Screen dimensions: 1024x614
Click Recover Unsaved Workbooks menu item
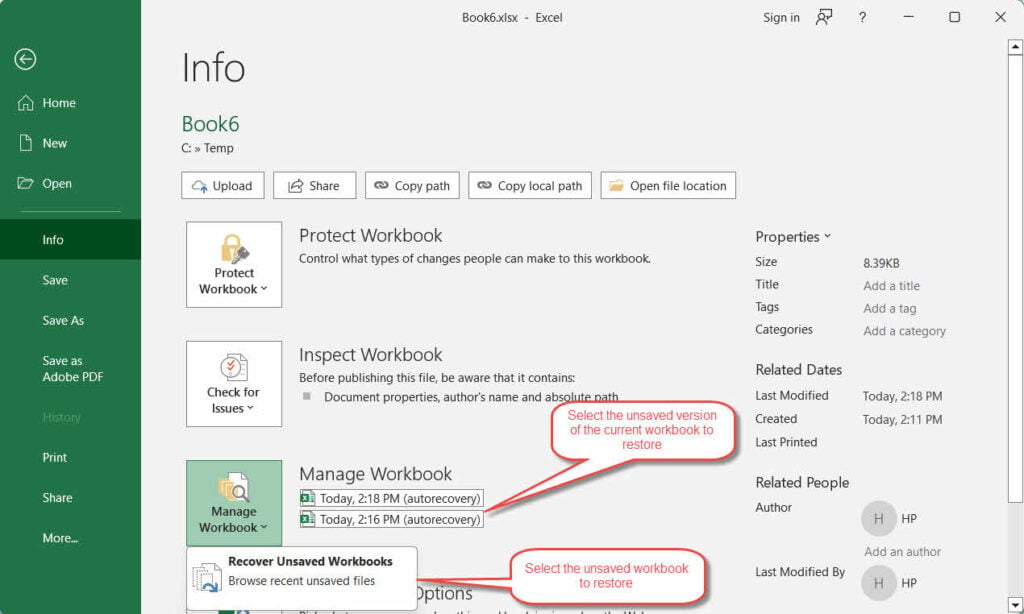[302, 579]
